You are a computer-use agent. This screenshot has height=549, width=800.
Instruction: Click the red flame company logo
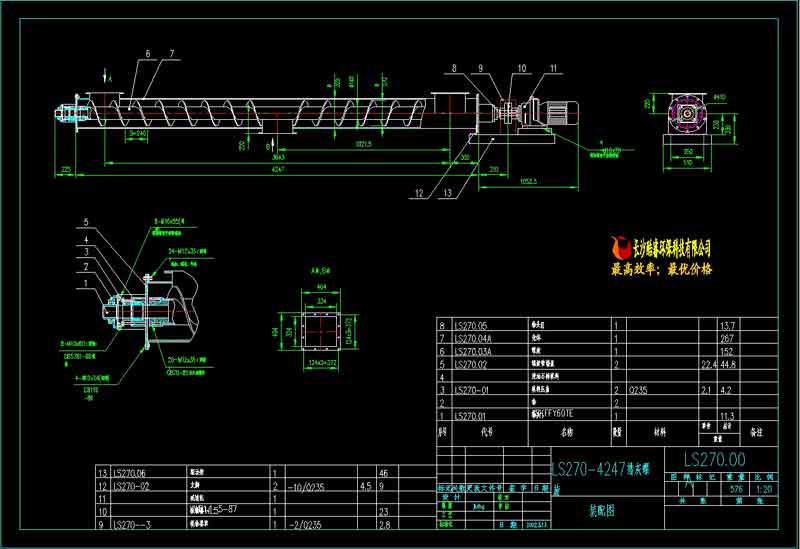pos(620,247)
